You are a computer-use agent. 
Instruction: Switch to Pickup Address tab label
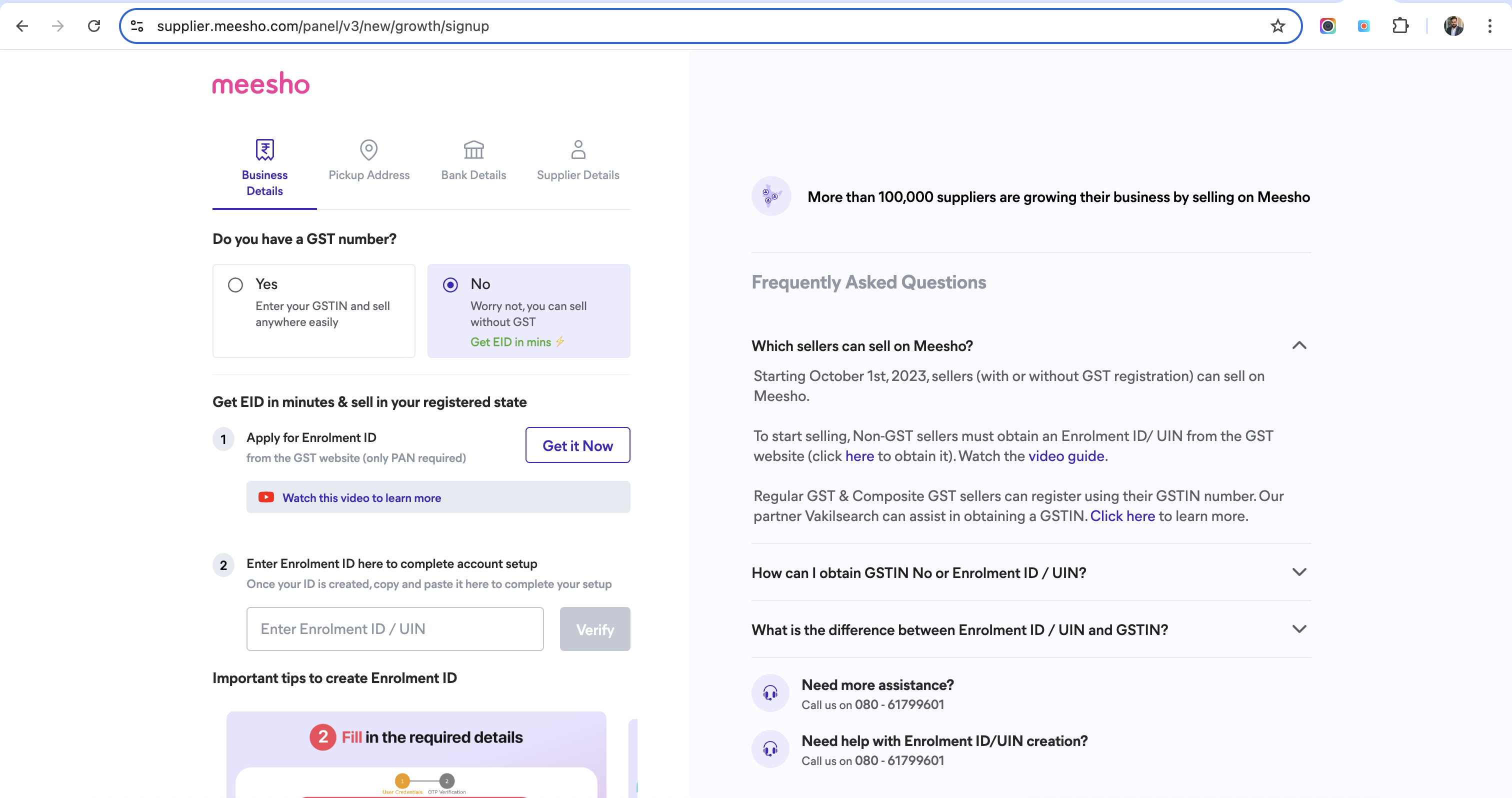pos(368,175)
